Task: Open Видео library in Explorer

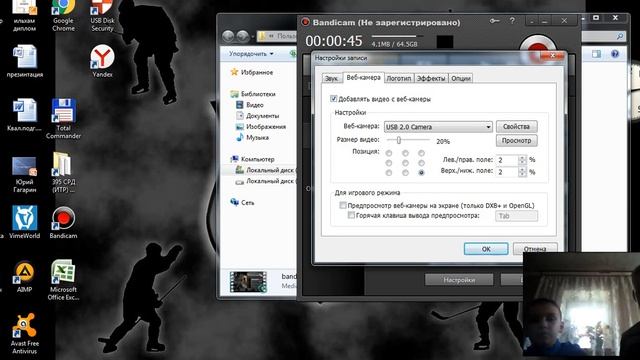Action: pos(250,105)
